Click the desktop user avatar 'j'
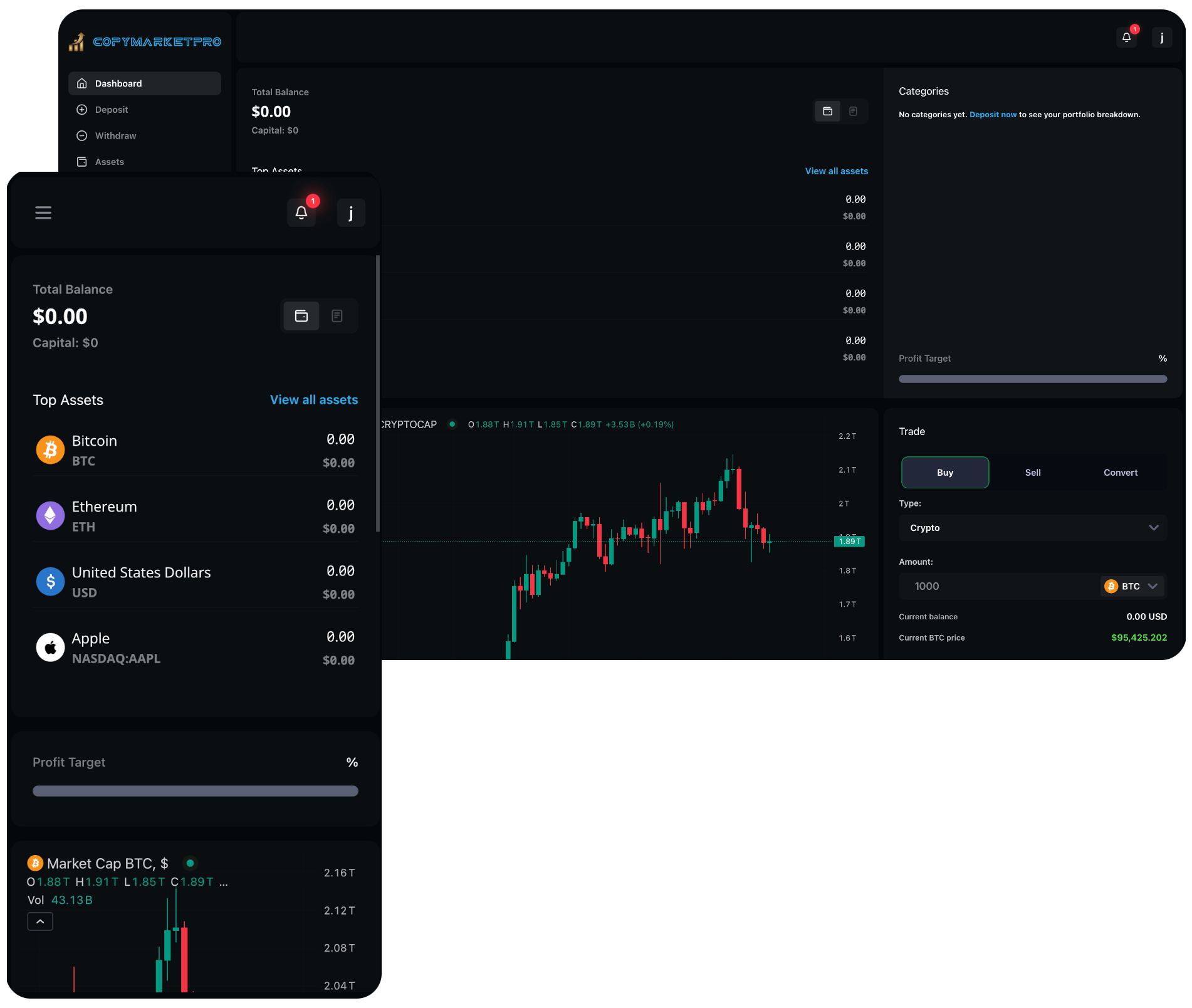The width and height of the screenshot is (1192, 1008). (1161, 38)
